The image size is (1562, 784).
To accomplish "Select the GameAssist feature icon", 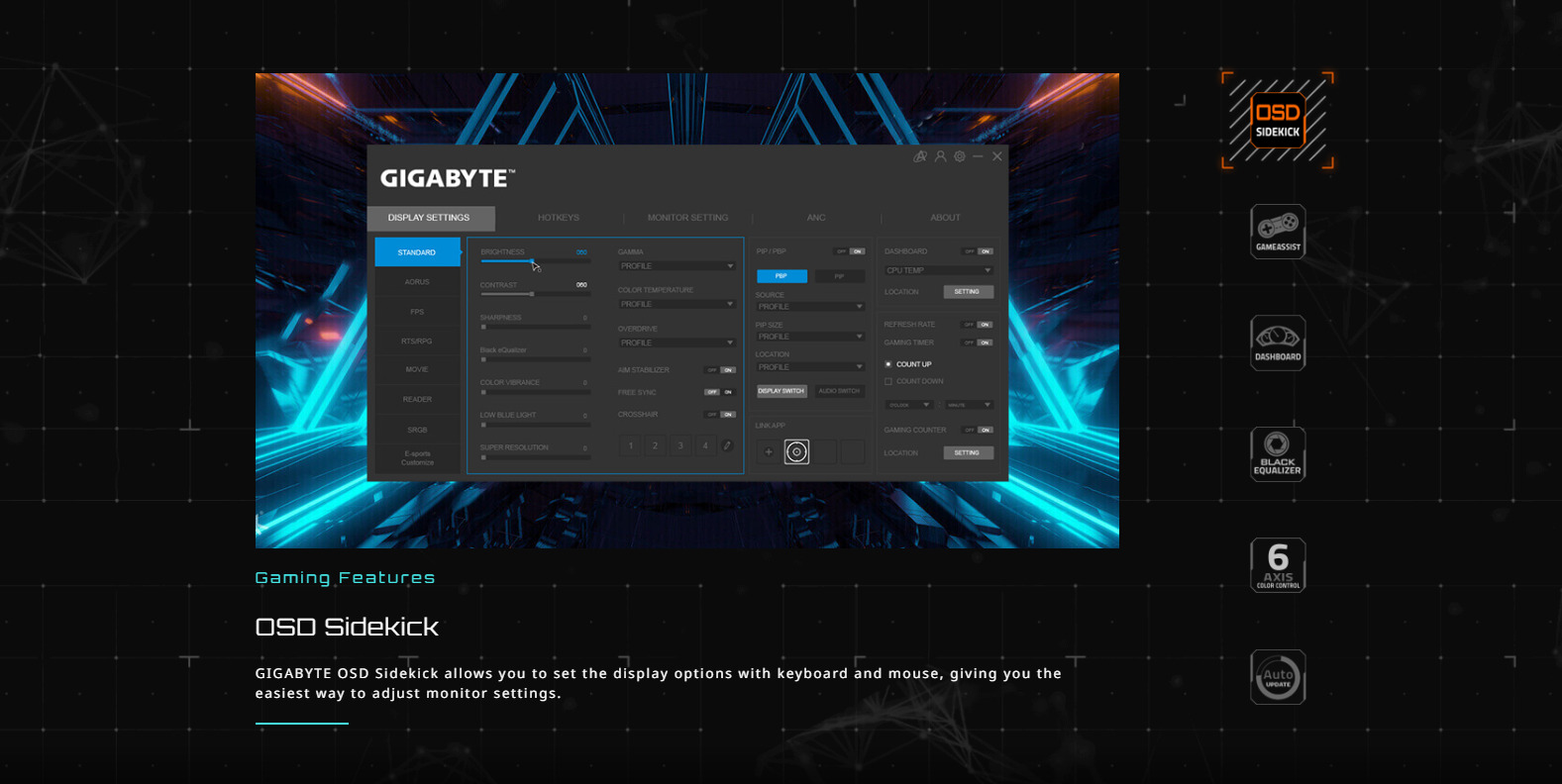I will click(x=1278, y=232).
